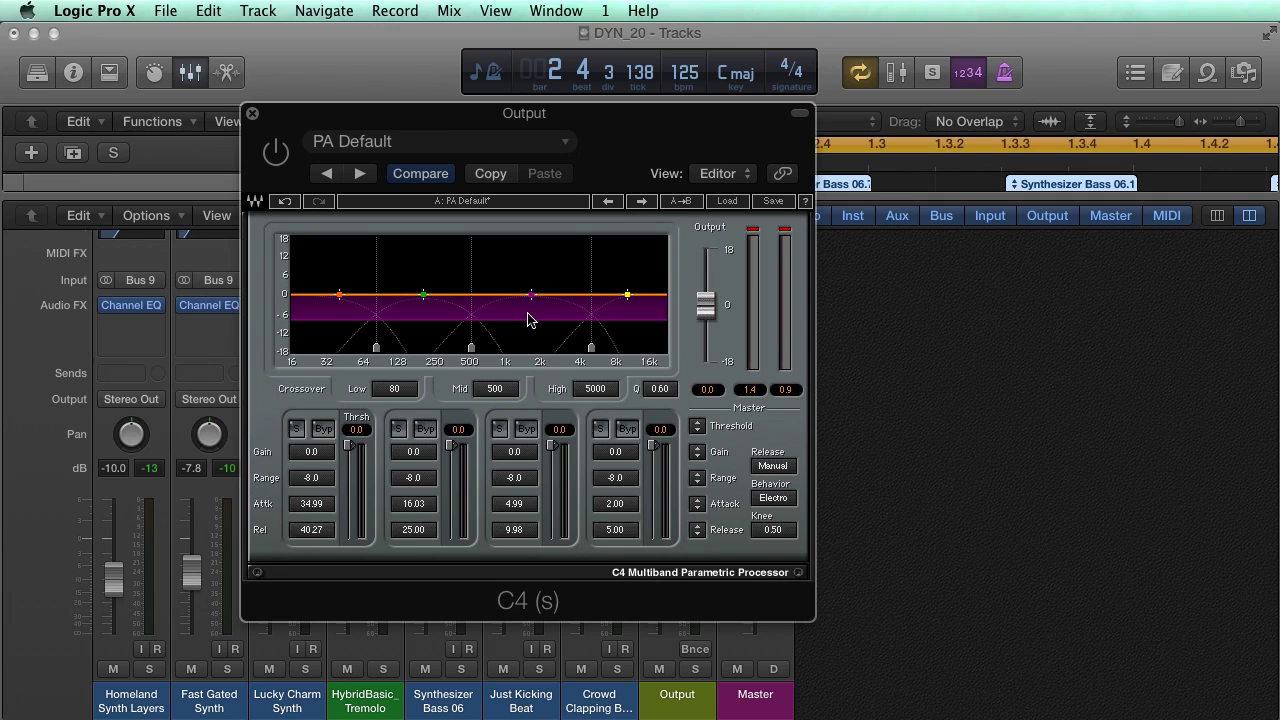
Task: Adjust Master Threshold stepper arrows
Action: tap(697, 426)
